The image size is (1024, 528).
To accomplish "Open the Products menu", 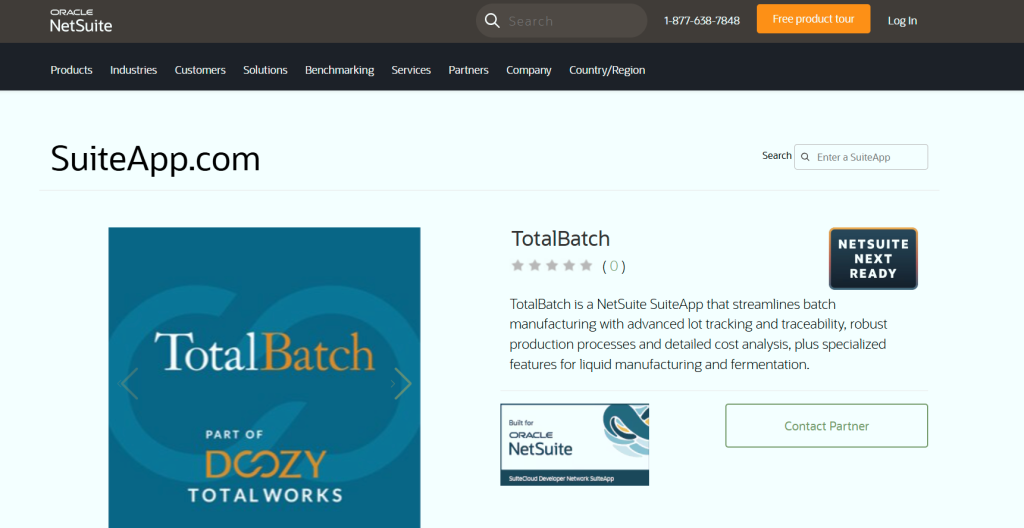I will click(x=71, y=70).
